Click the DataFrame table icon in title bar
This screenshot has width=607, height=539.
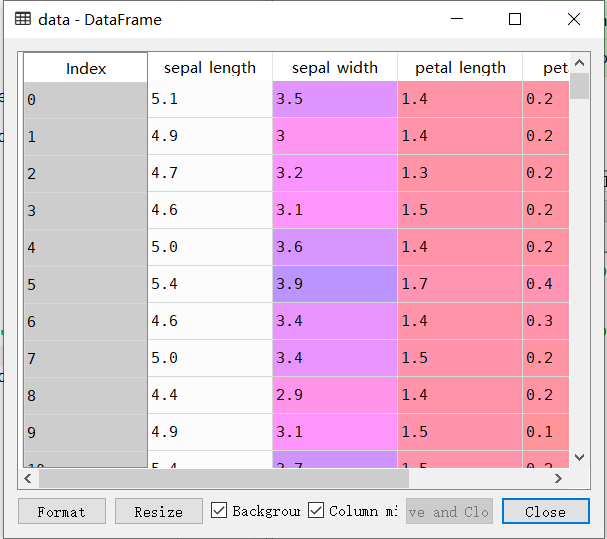pos(22,19)
